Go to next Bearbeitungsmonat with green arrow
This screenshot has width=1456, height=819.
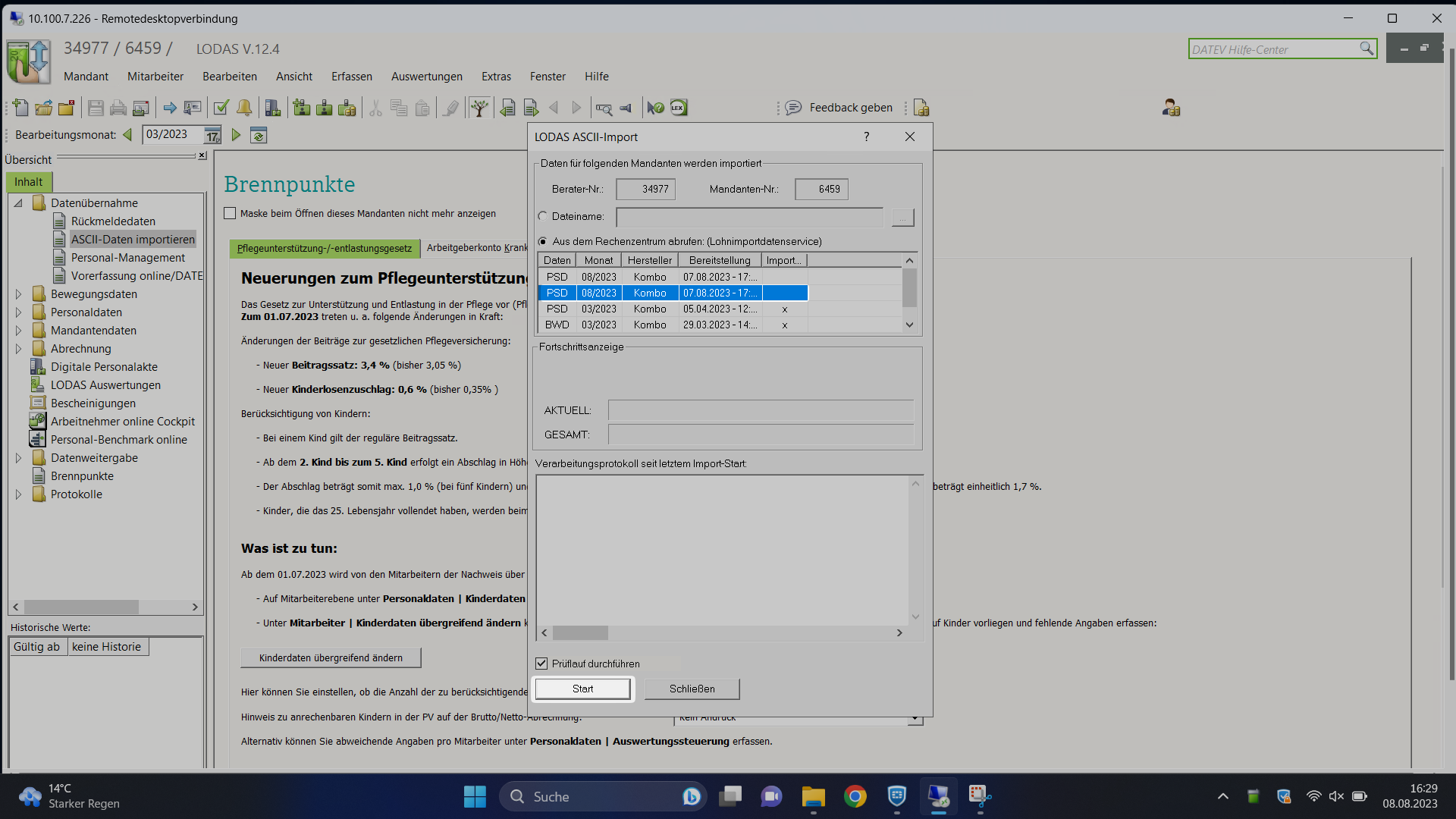pos(236,135)
